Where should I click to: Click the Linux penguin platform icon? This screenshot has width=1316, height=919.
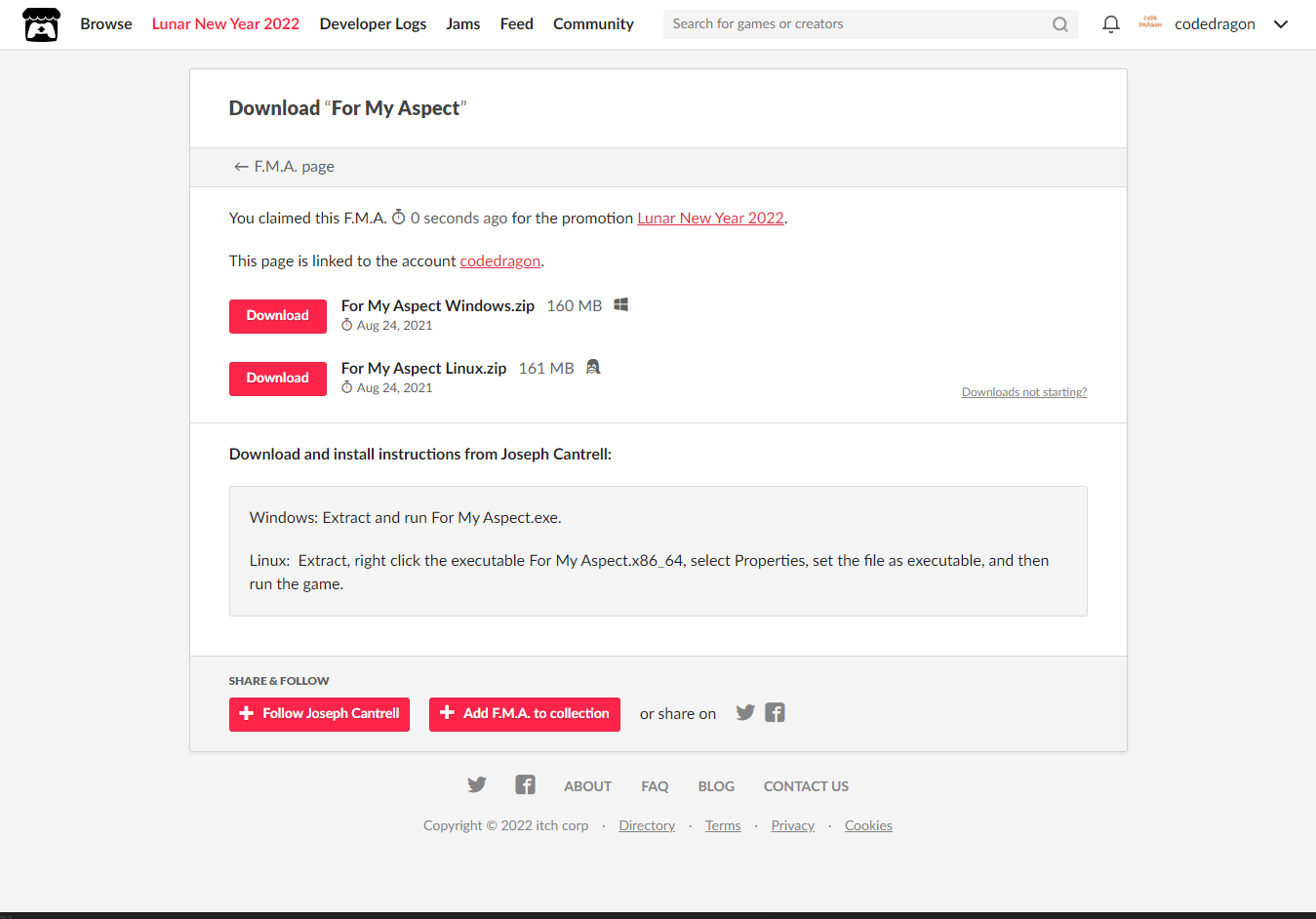point(593,368)
